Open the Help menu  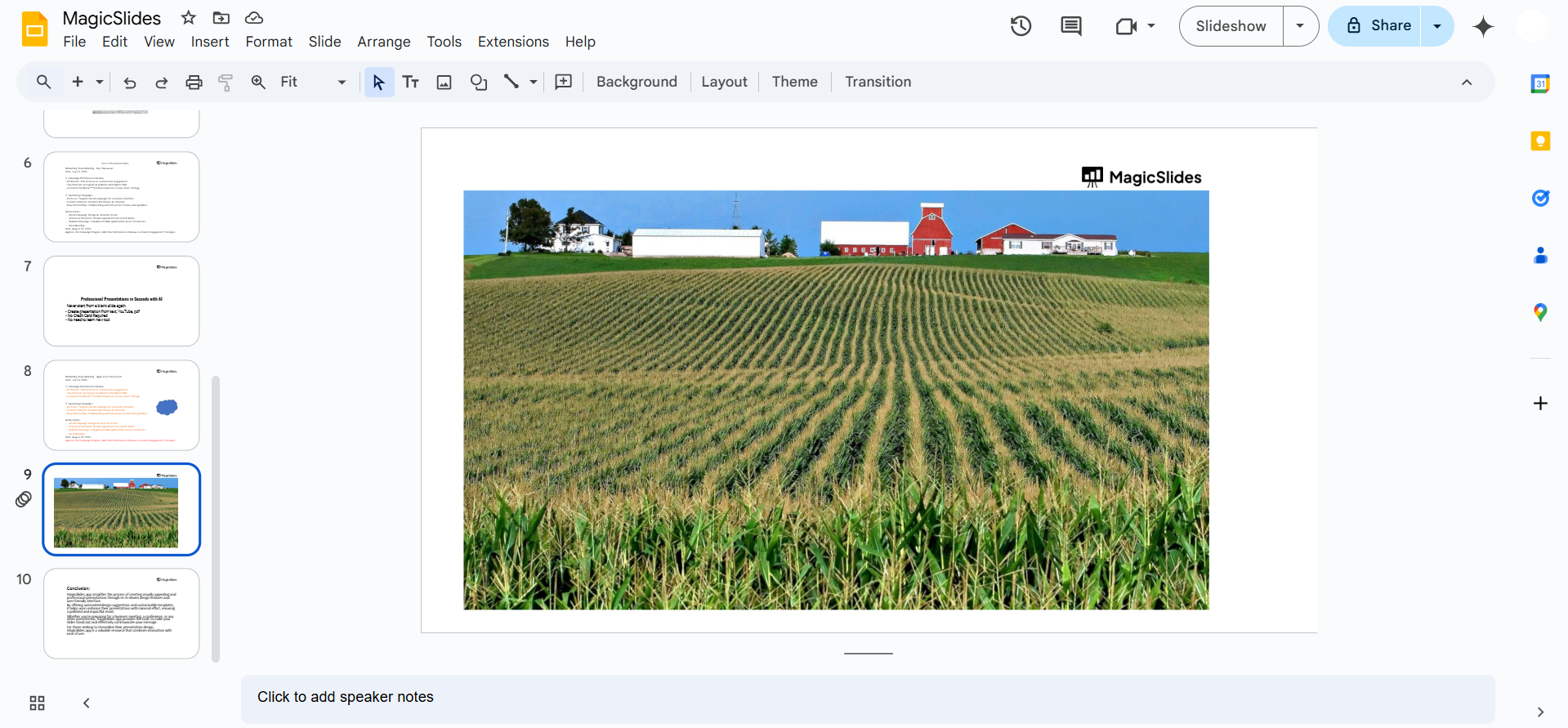click(x=580, y=42)
